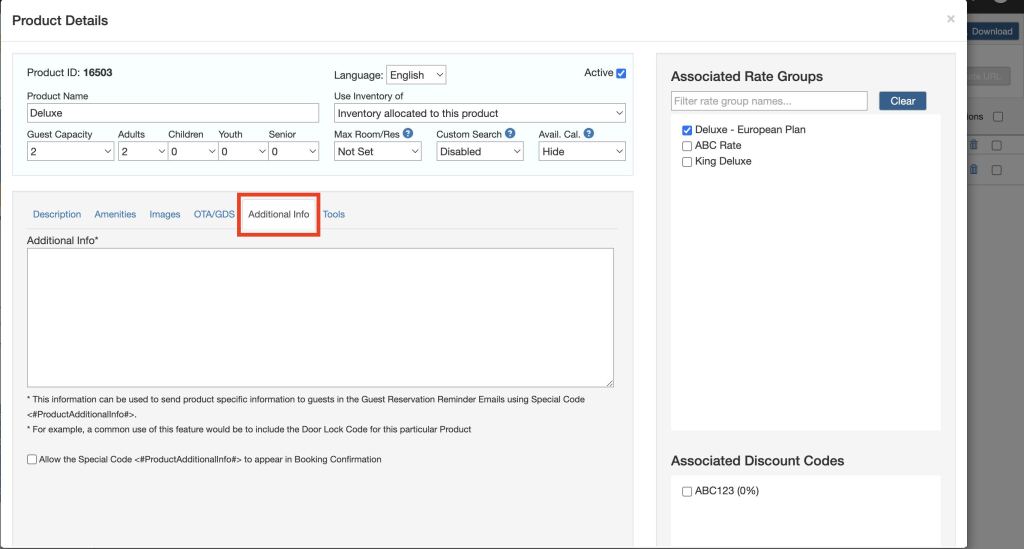Toggle the Active checkbox
Screen dimensions: 1024x549
pyautogui.click(x=621, y=73)
